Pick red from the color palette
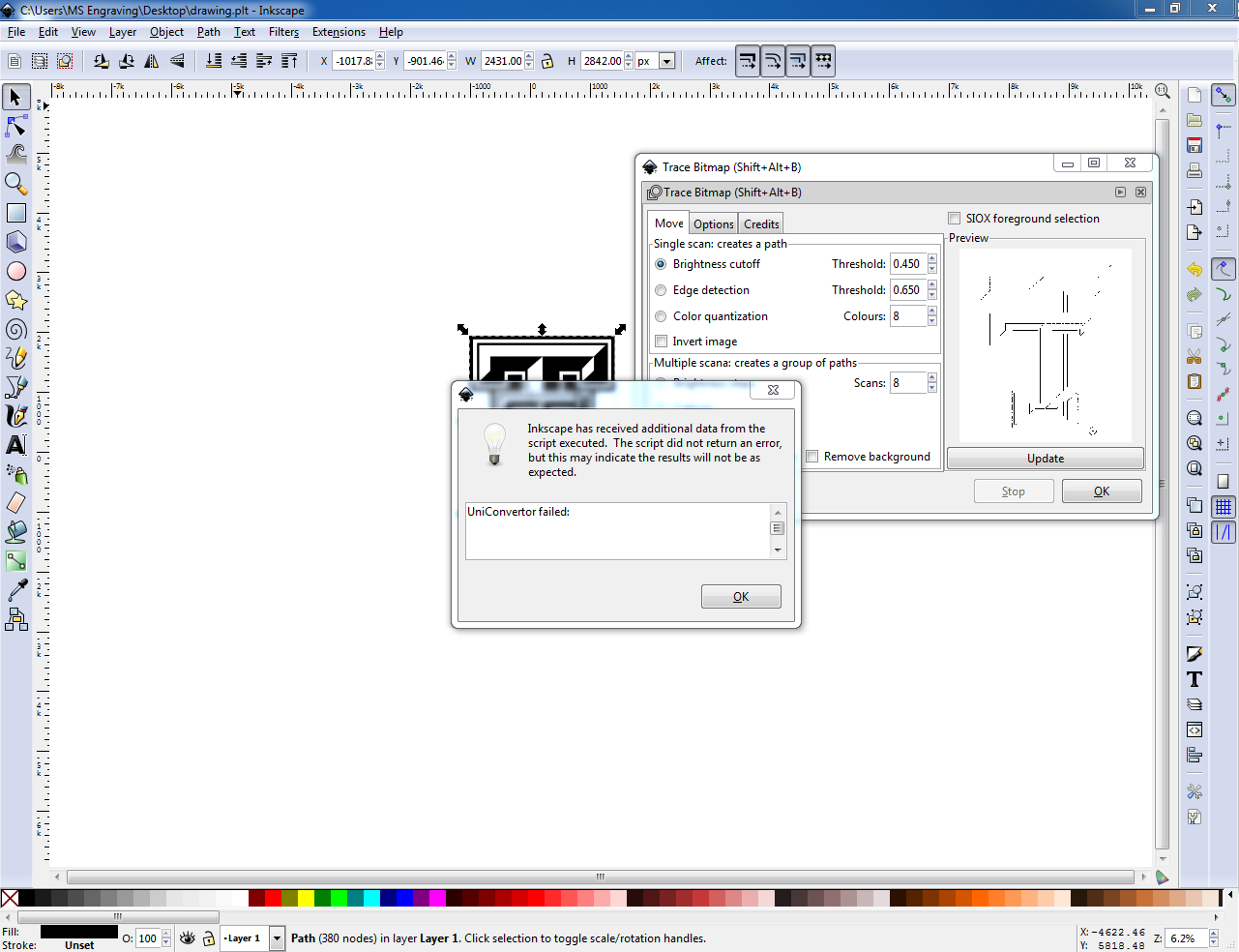The height and width of the screenshot is (952, 1239). (x=272, y=898)
